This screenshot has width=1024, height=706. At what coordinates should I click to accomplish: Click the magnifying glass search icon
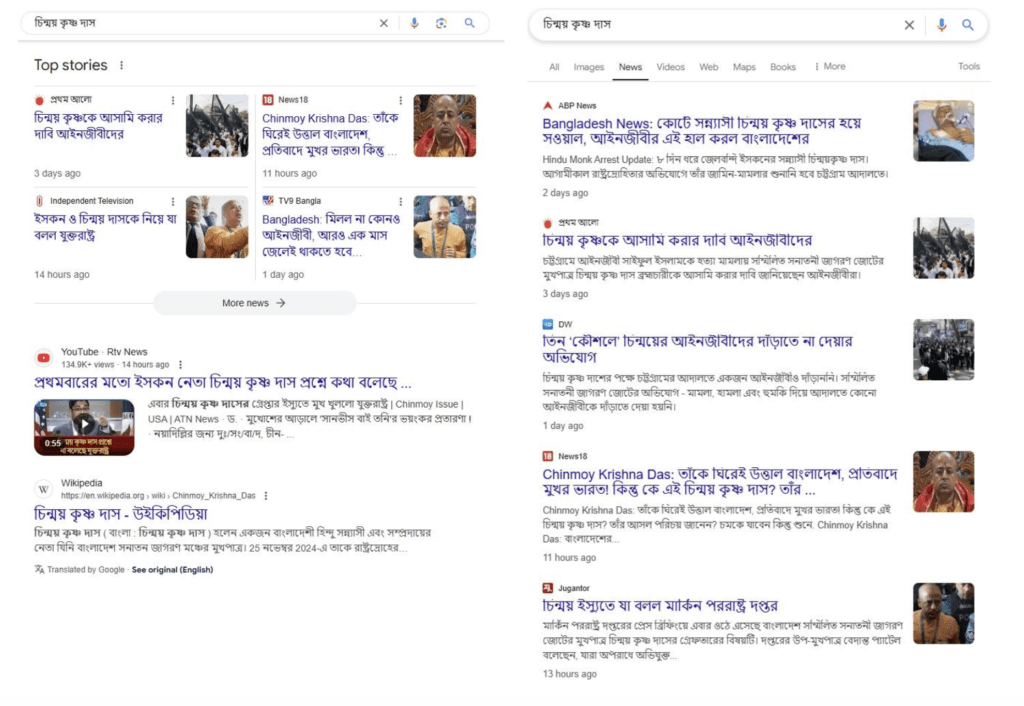[469, 23]
